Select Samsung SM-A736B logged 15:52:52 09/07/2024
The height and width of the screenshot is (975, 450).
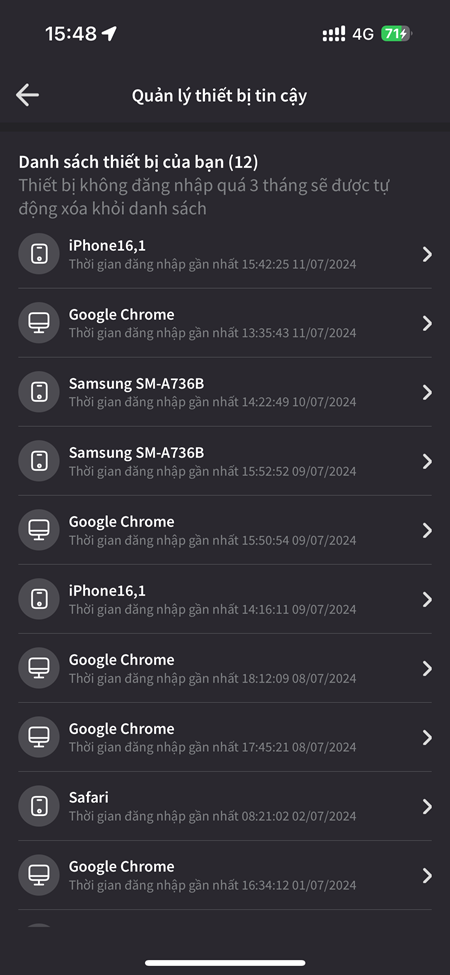pos(225,461)
